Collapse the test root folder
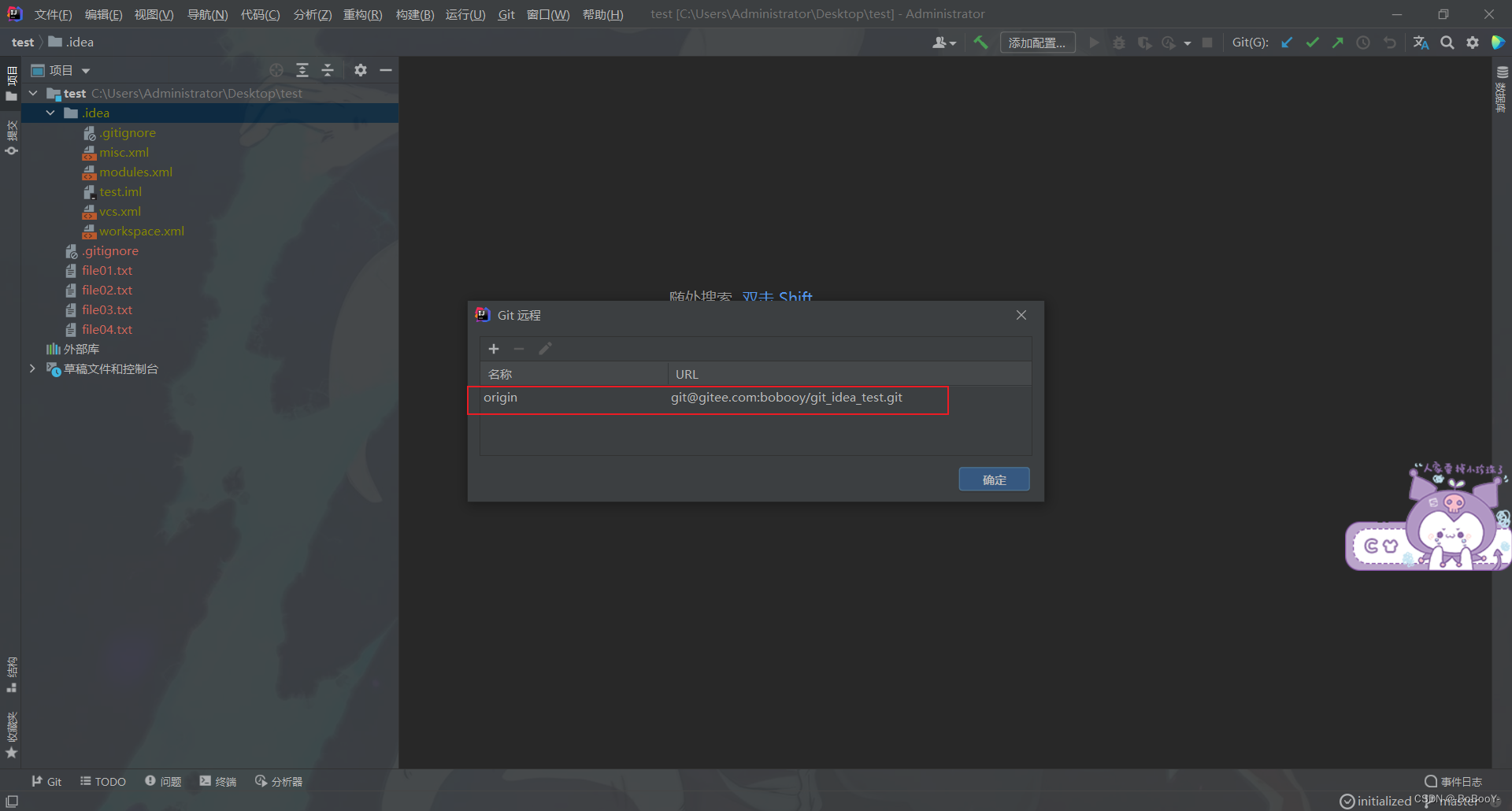 pyautogui.click(x=33, y=93)
